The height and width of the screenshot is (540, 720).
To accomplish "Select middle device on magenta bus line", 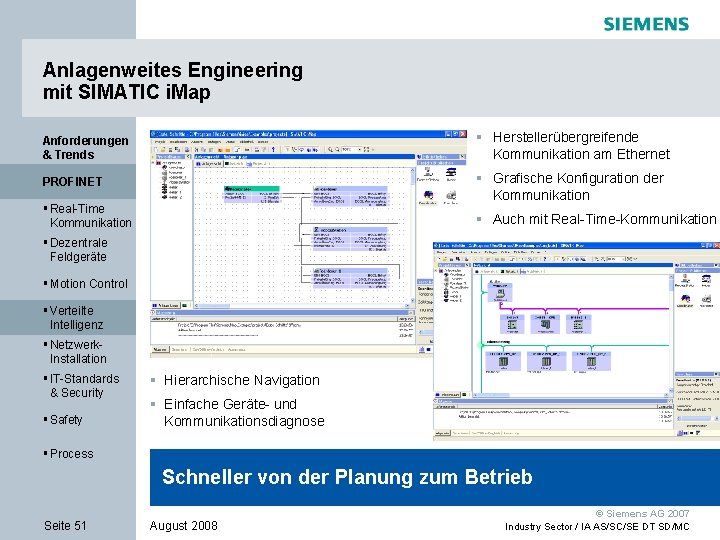I will coord(545,324).
